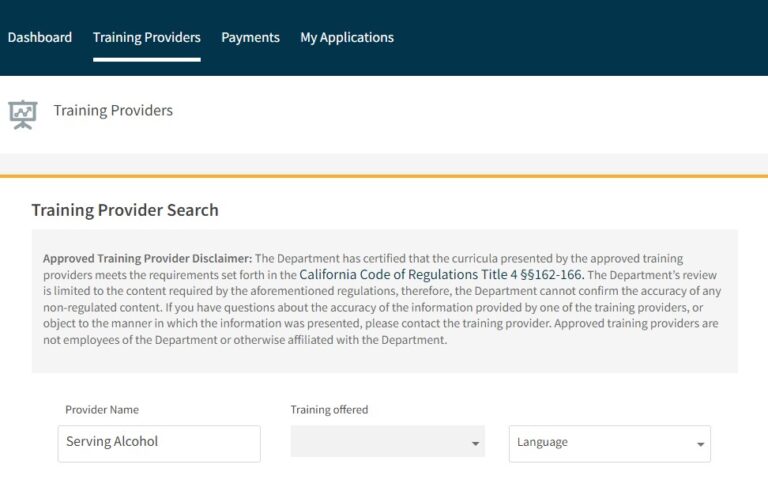This screenshot has width=768, height=487.
Task: Open My Applications from navigation
Action: (x=347, y=38)
